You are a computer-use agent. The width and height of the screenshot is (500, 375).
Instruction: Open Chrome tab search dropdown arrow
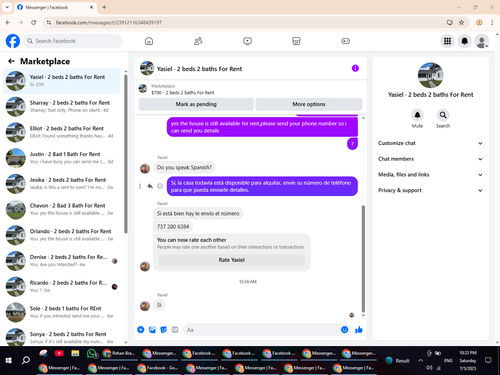(x=7, y=7)
